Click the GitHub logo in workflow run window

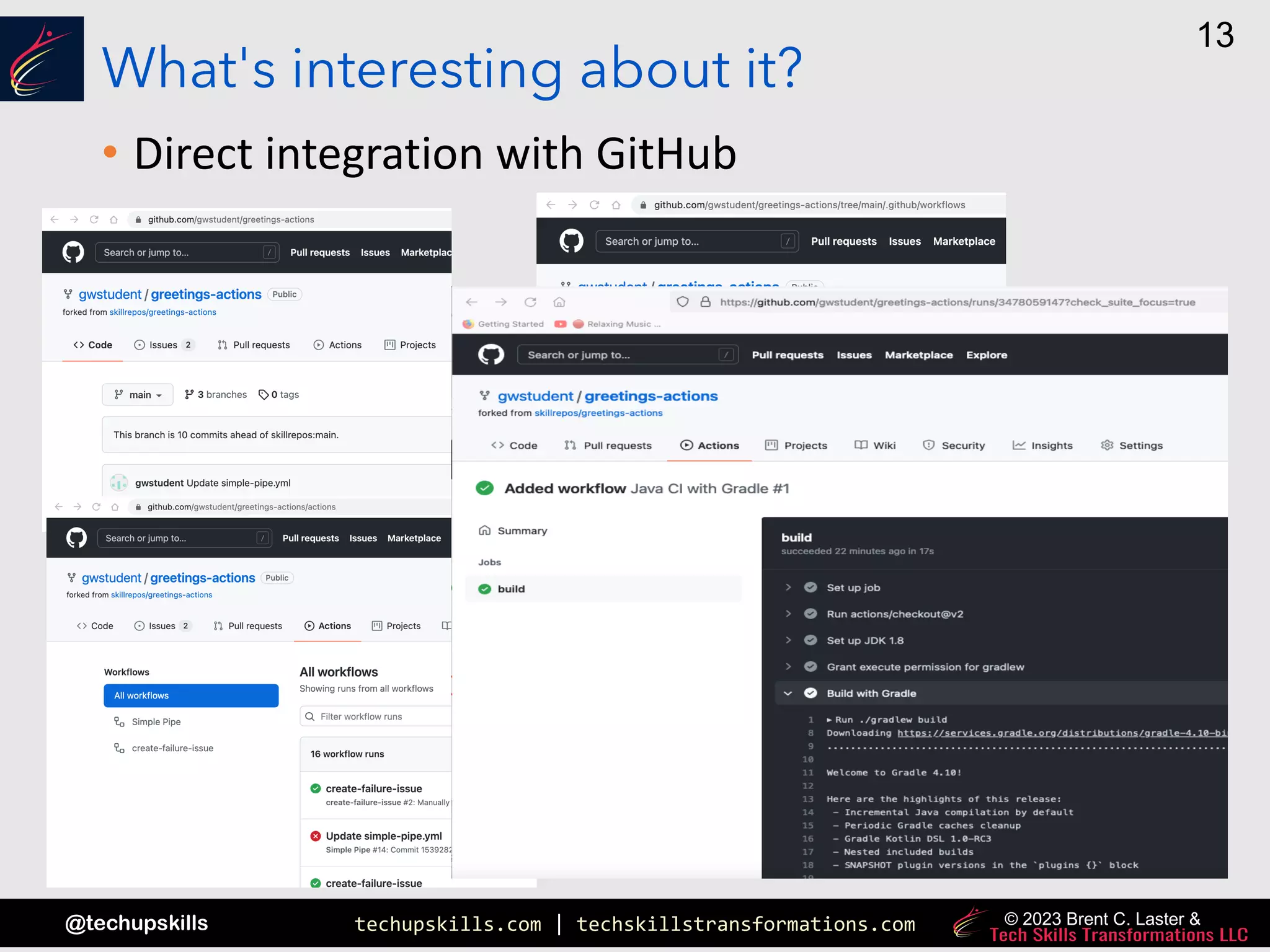tap(491, 355)
